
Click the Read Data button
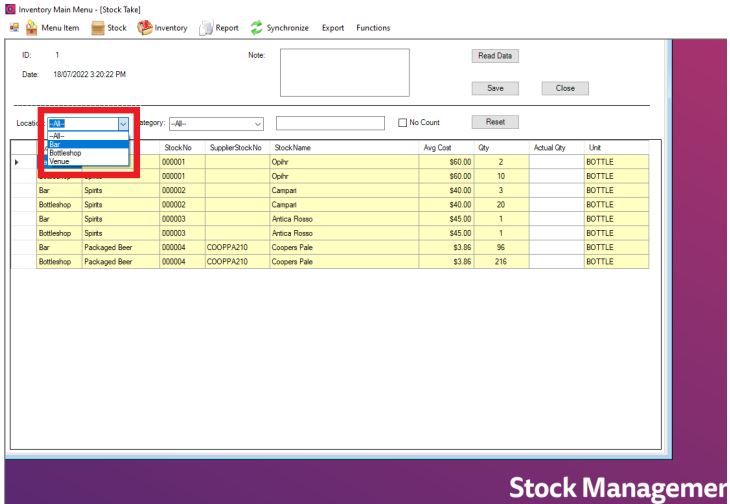[x=494, y=56]
